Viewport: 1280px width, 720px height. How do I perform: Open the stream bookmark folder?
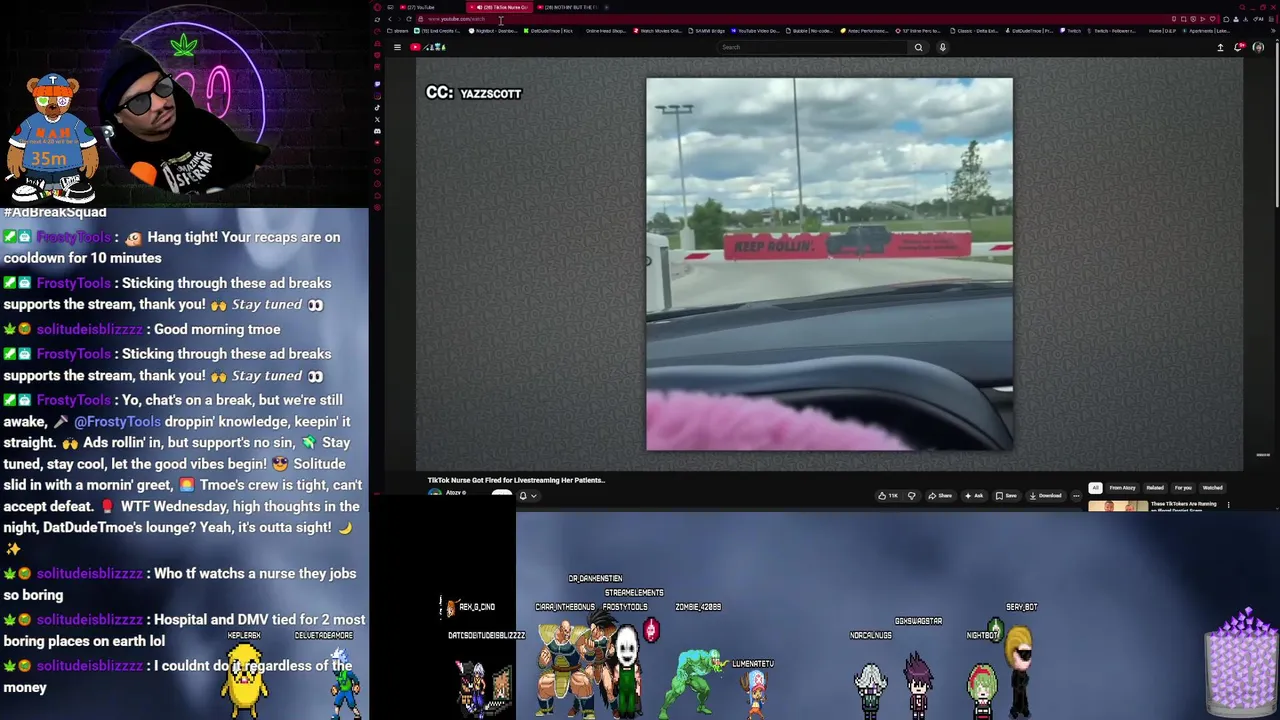point(397,31)
